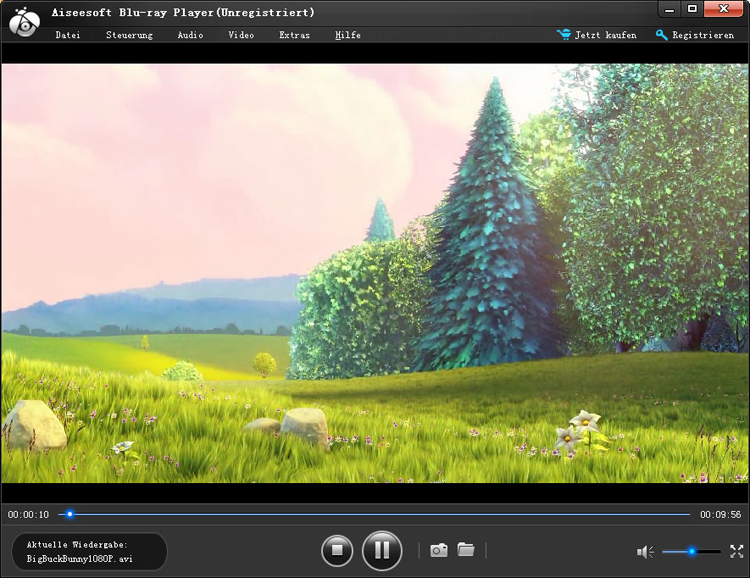Expand the Extras menu
750x578 pixels.
pos(294,35)
